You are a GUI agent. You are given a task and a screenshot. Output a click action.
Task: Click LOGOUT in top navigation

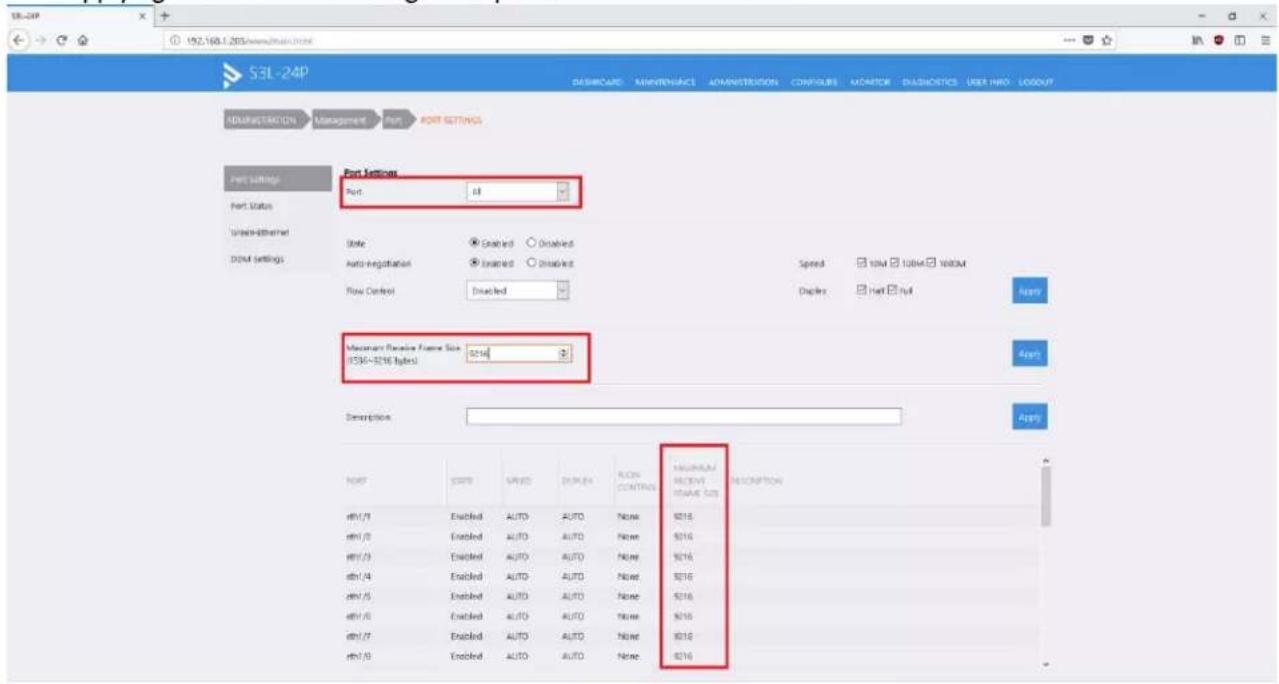click(1035, 80)
